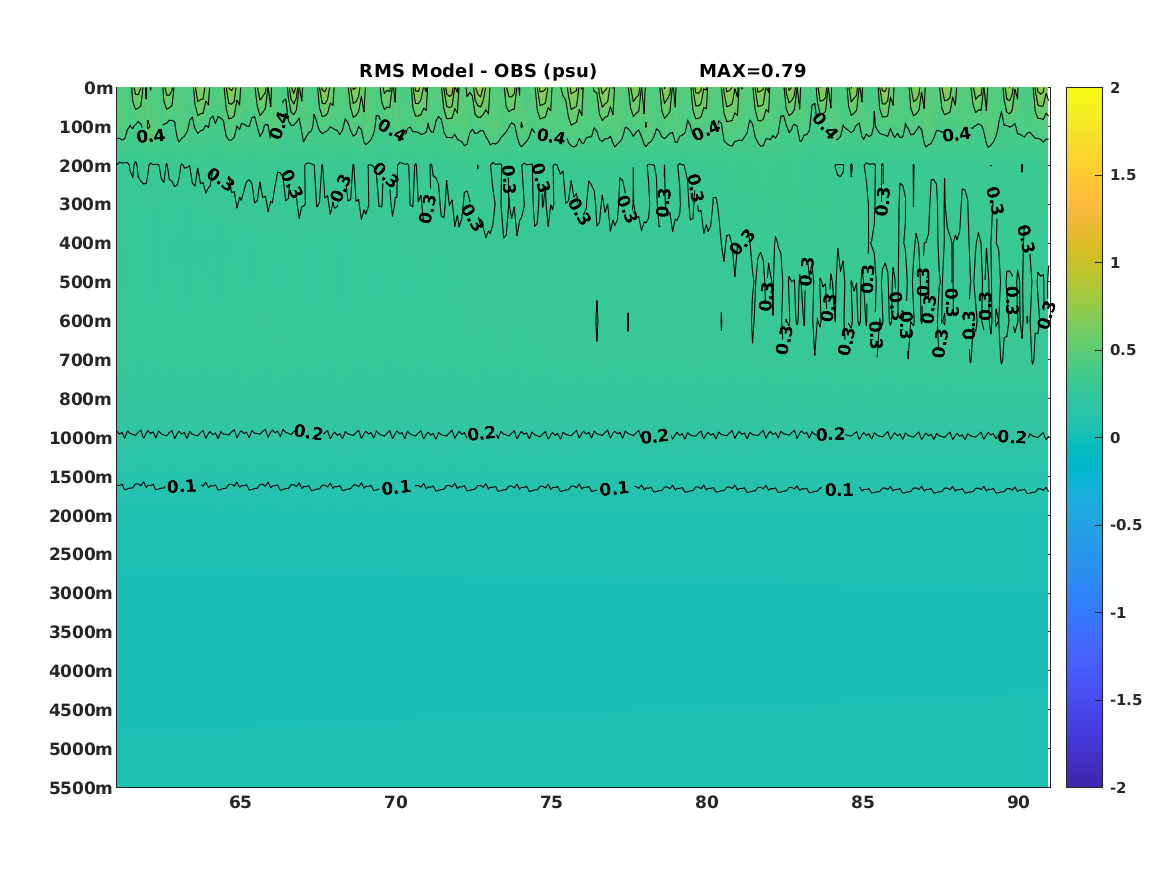Click the colorbar tick label '2'

click(x=1115, y=88)
